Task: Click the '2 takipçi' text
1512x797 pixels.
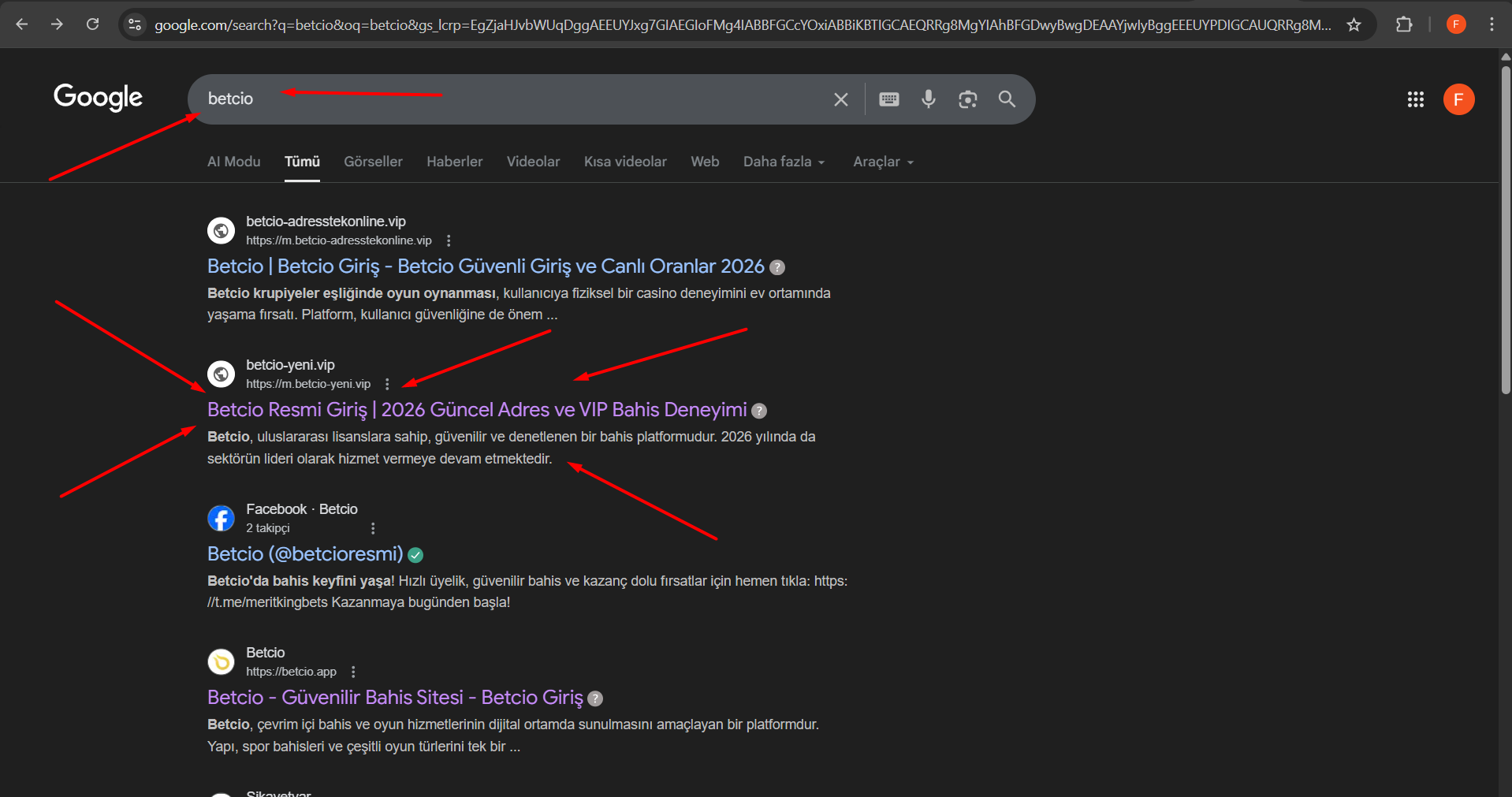Action: pos(268,528)
